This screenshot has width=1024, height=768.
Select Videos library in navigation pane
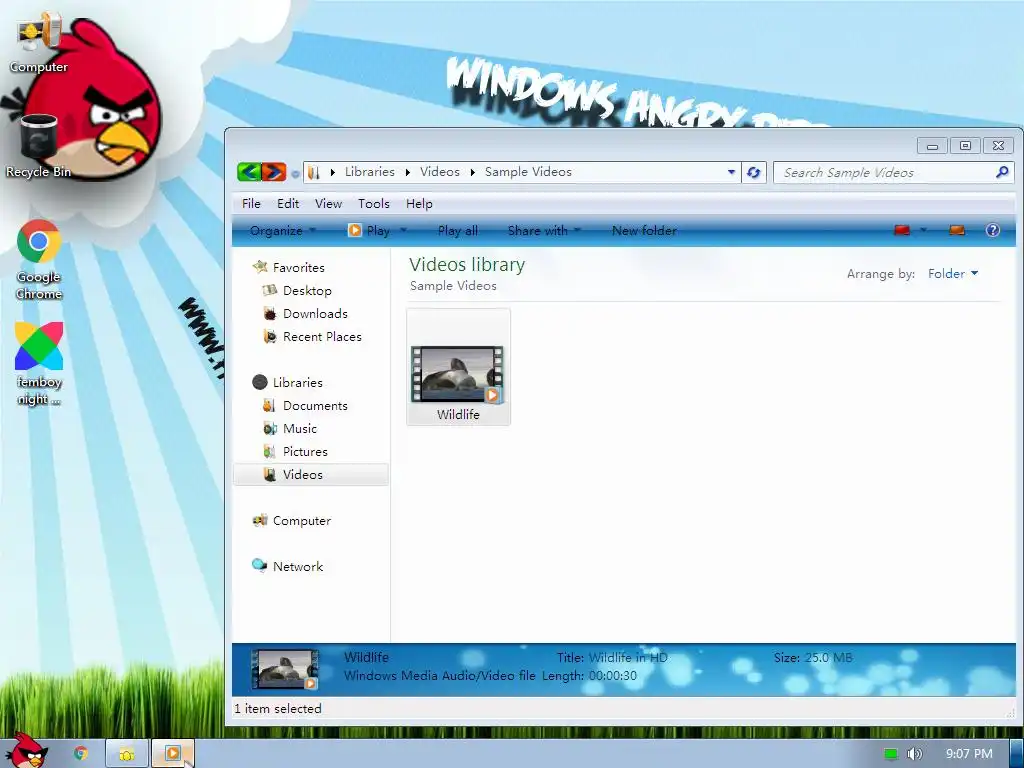311,475
